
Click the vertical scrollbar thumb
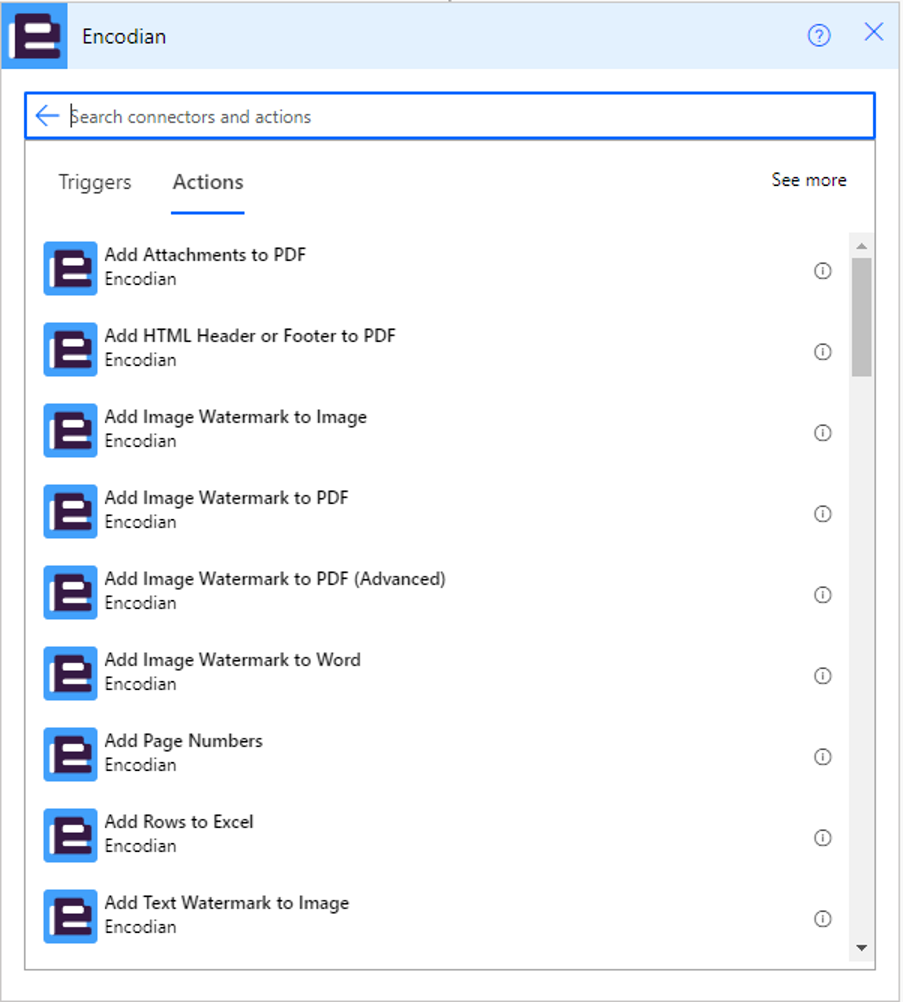click(x=861, y=316)
